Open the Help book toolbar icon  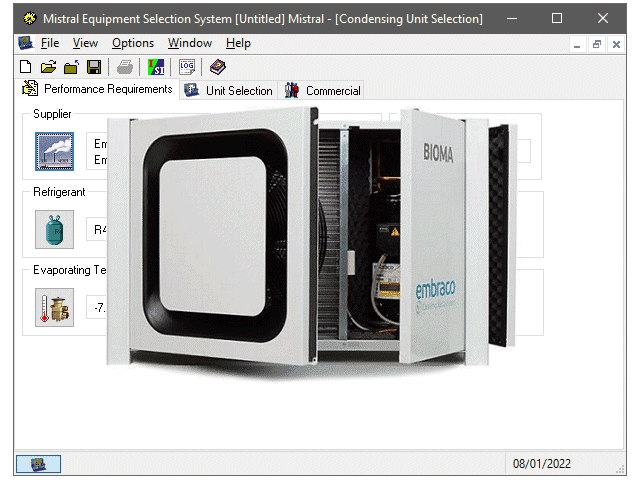coord(218,67)
